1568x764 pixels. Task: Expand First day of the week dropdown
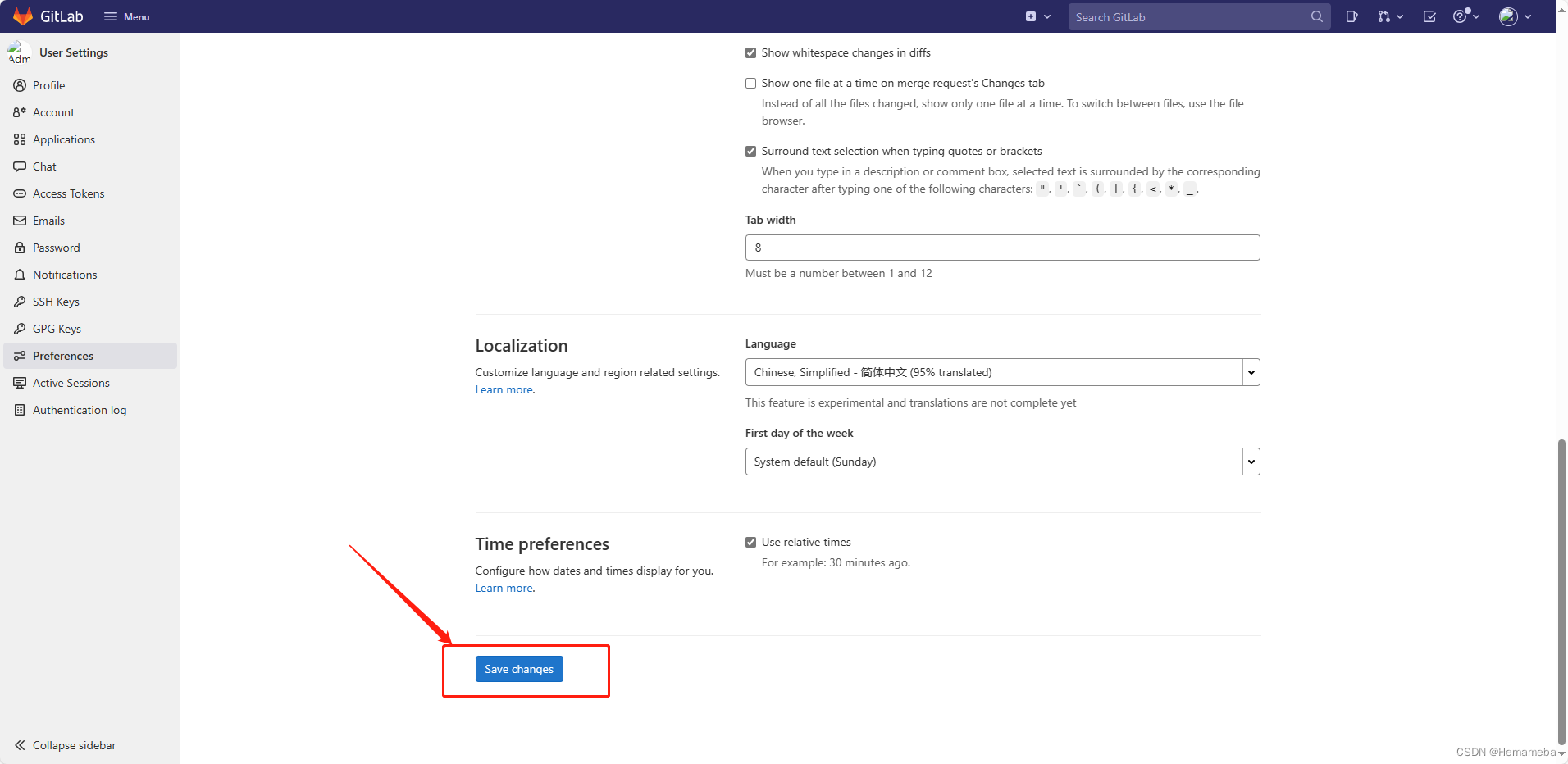[x=1001, y=462]
